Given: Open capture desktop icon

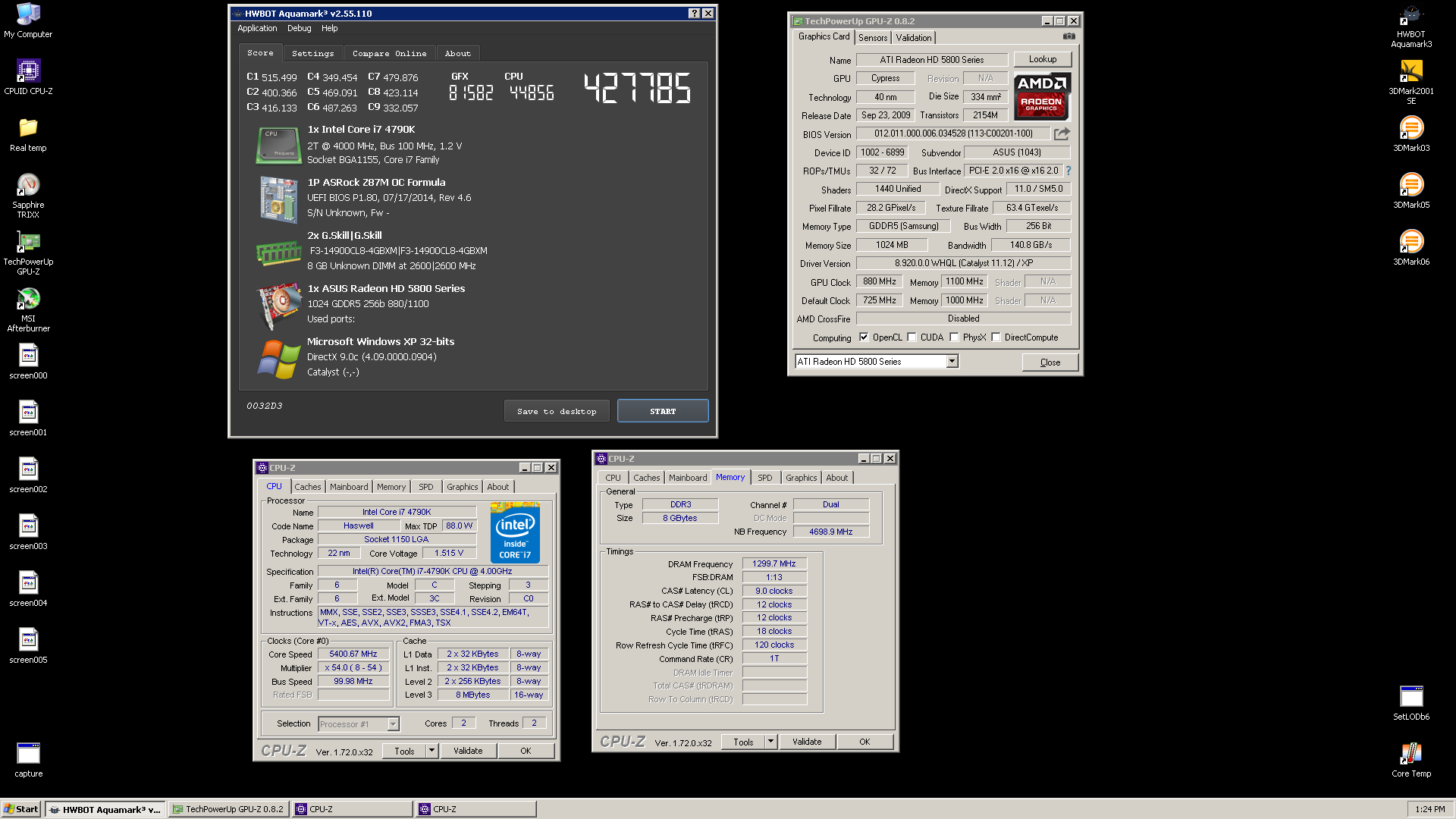Looking at the screenshot, I should coord(28,760).
